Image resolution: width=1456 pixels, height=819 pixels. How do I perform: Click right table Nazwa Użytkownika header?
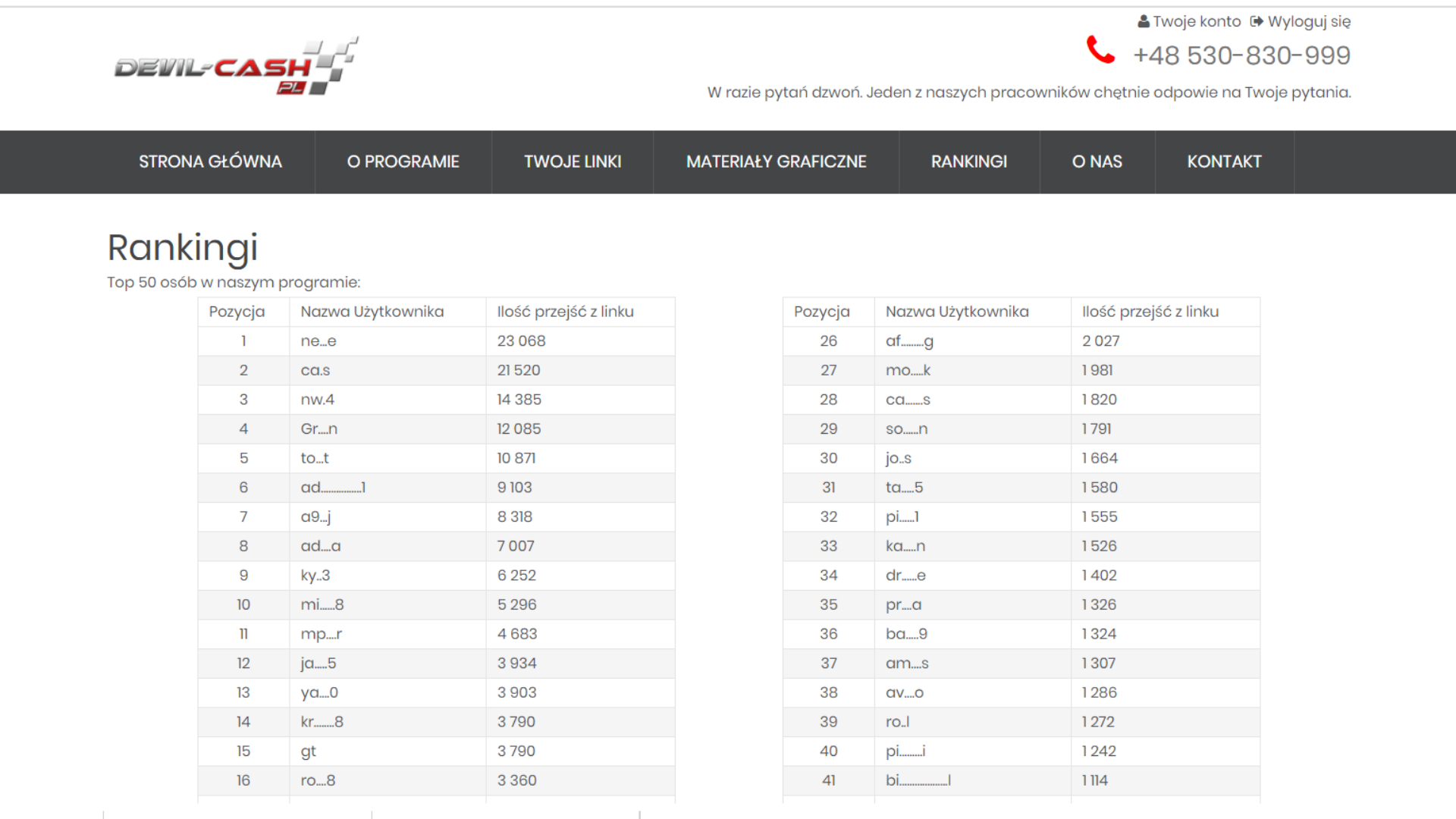957,312
